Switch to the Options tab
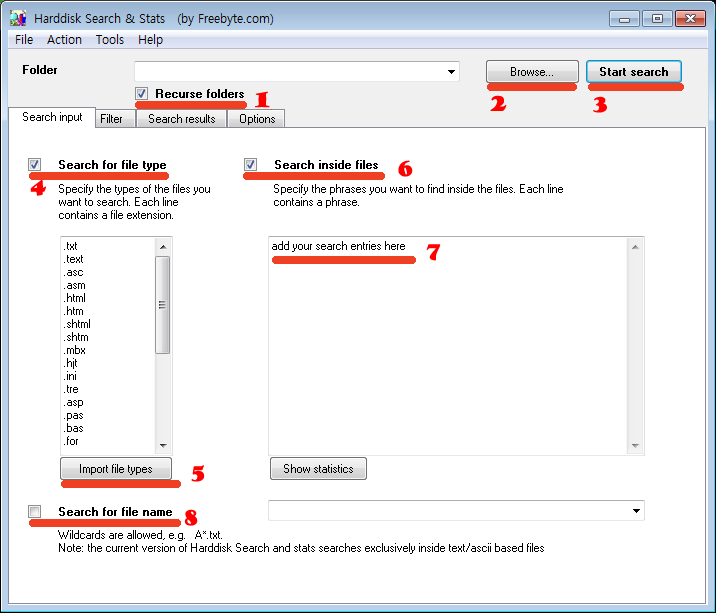 [257, 119]
